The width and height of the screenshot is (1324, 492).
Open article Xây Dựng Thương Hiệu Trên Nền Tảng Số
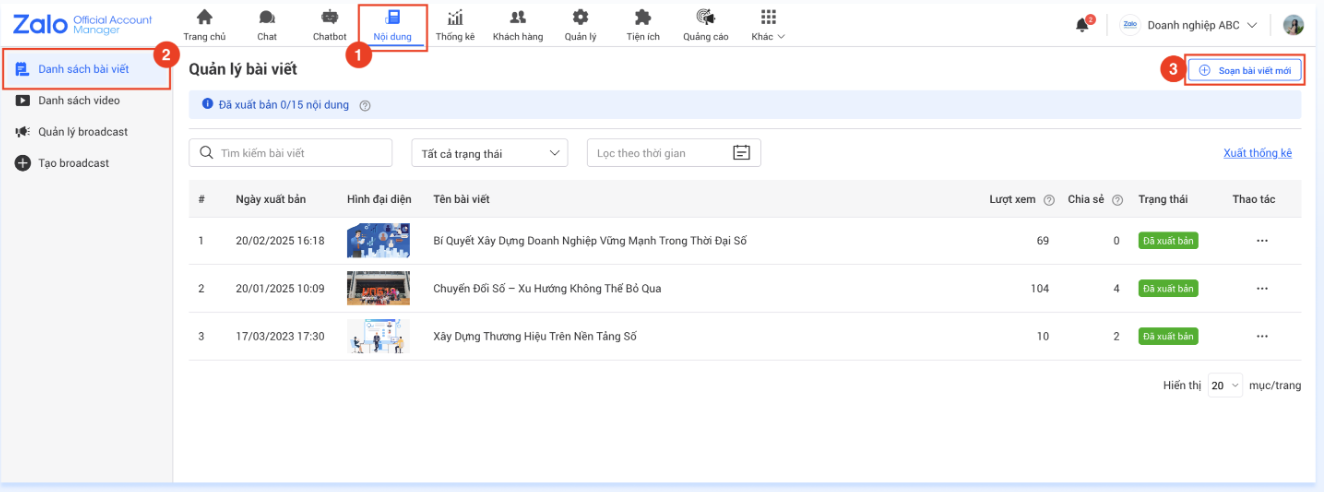535,336
